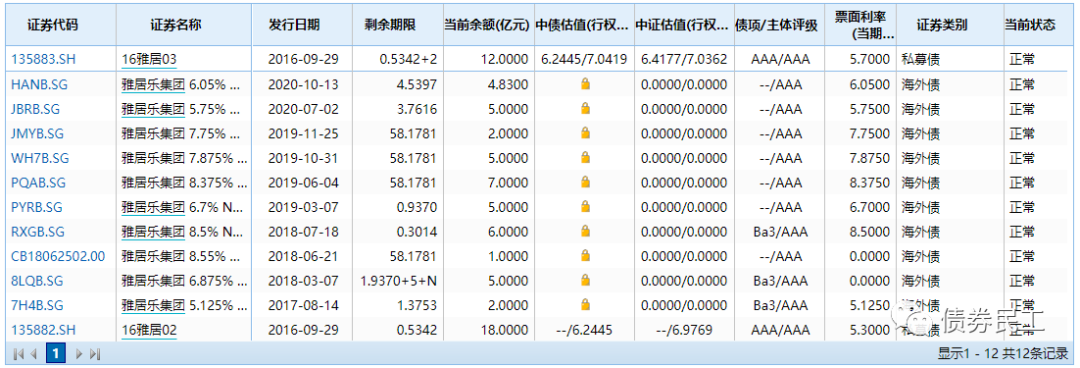The width and height of the screenshot is (1080, 368).
Task: Sort by 发行日期 column header
Action: pos(294,25)
